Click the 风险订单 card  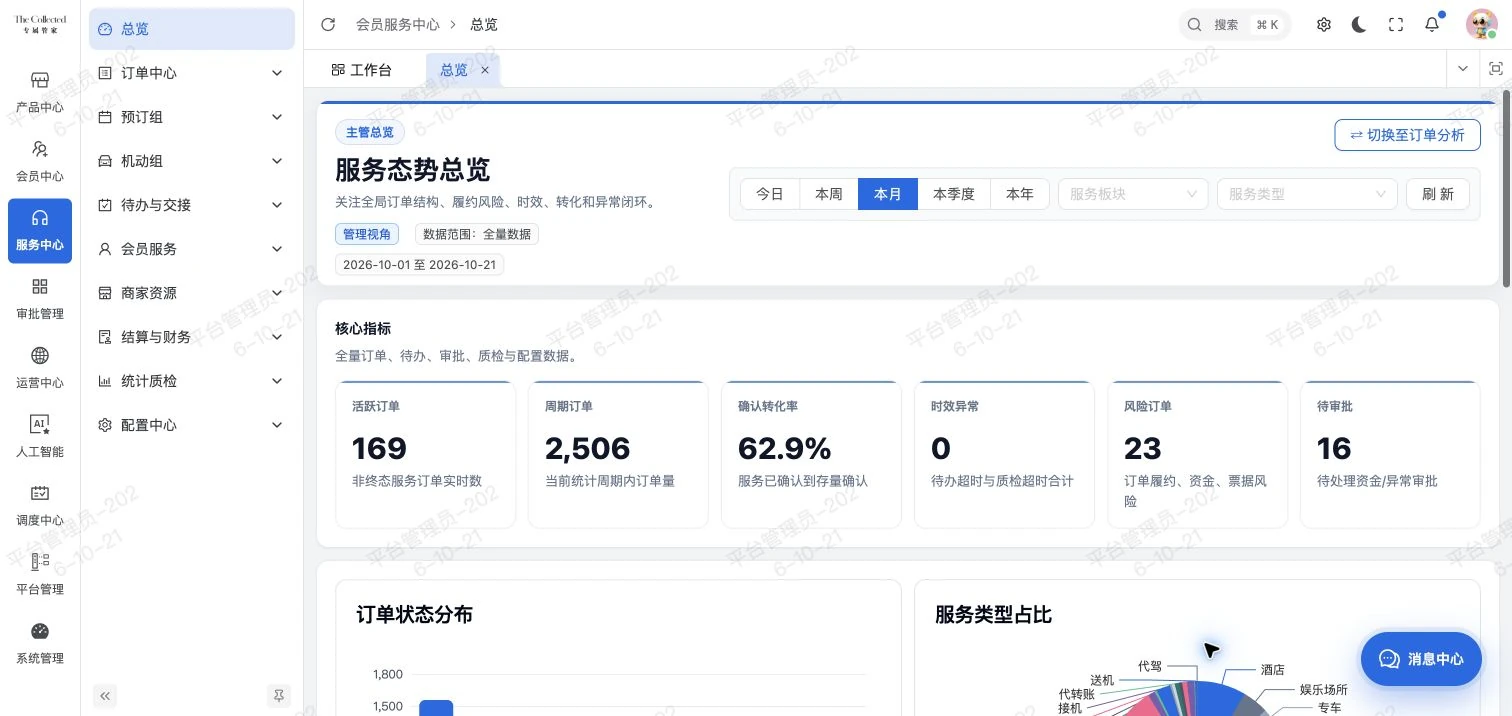click(1197, 454)
